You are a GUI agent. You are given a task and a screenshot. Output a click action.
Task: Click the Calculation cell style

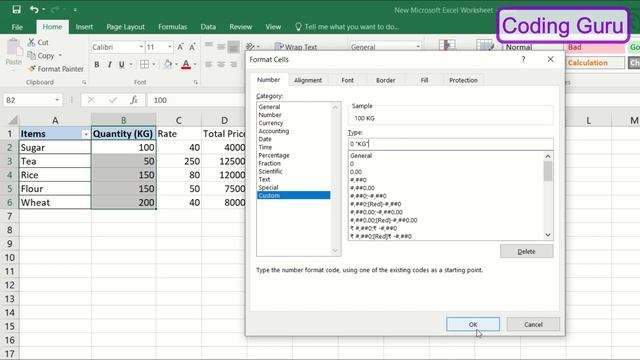pyautogui.click(x=595, y=63)
